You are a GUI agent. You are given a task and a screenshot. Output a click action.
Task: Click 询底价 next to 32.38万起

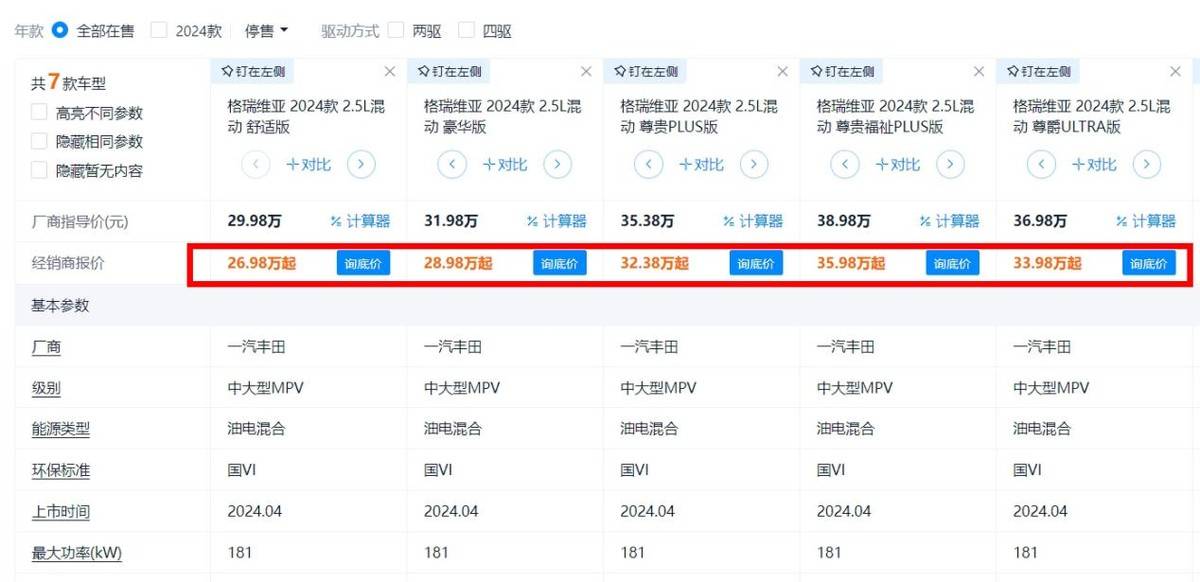756,263
